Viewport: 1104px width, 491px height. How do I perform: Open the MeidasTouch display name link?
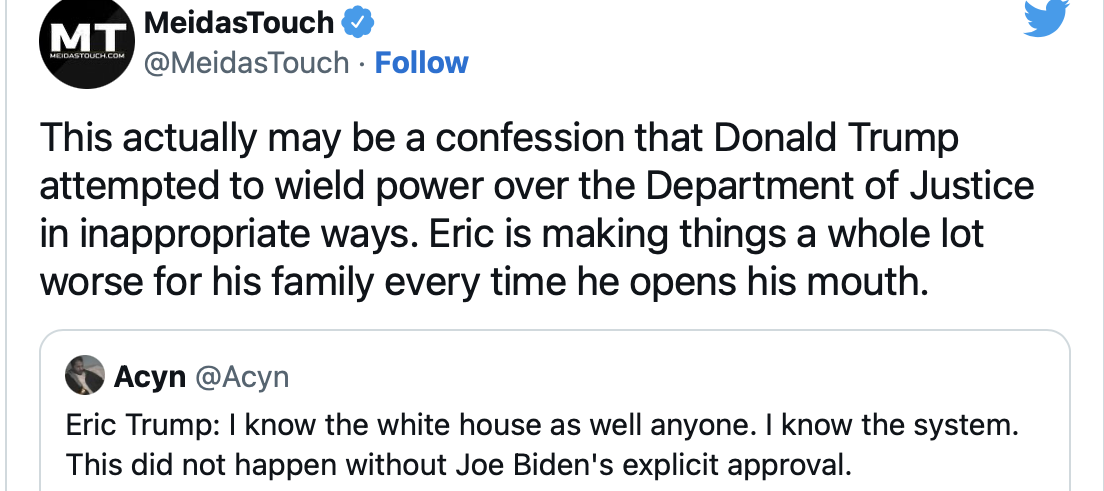click(x=238, y=20)
